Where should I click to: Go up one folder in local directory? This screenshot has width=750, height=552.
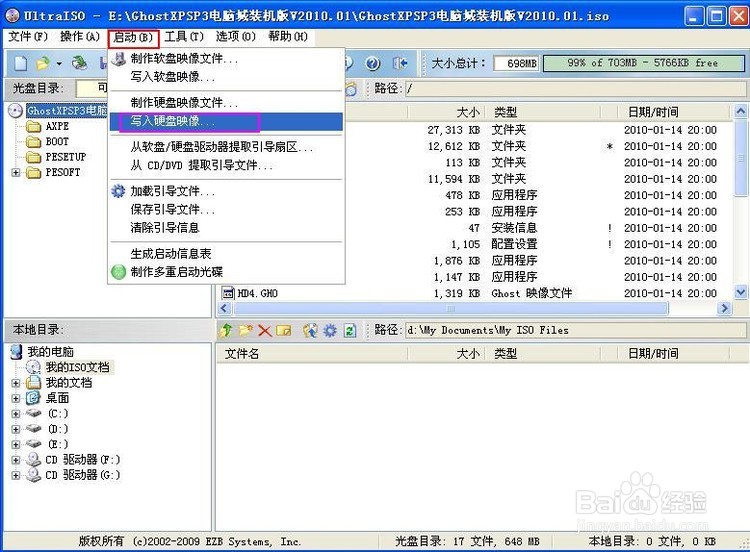pyautogui.click(x=227, y=330)
